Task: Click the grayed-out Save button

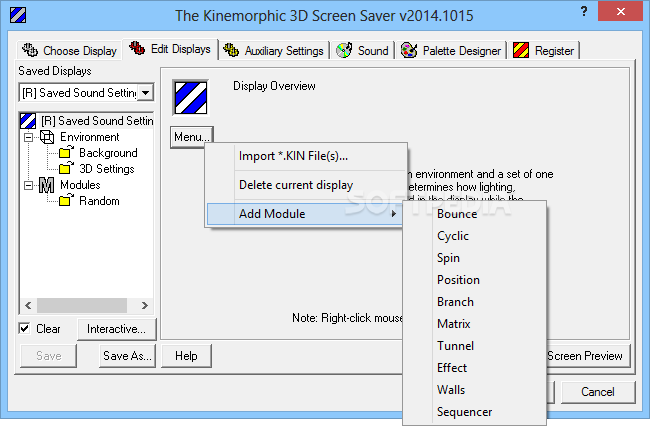Action: (x=49, y=356)
